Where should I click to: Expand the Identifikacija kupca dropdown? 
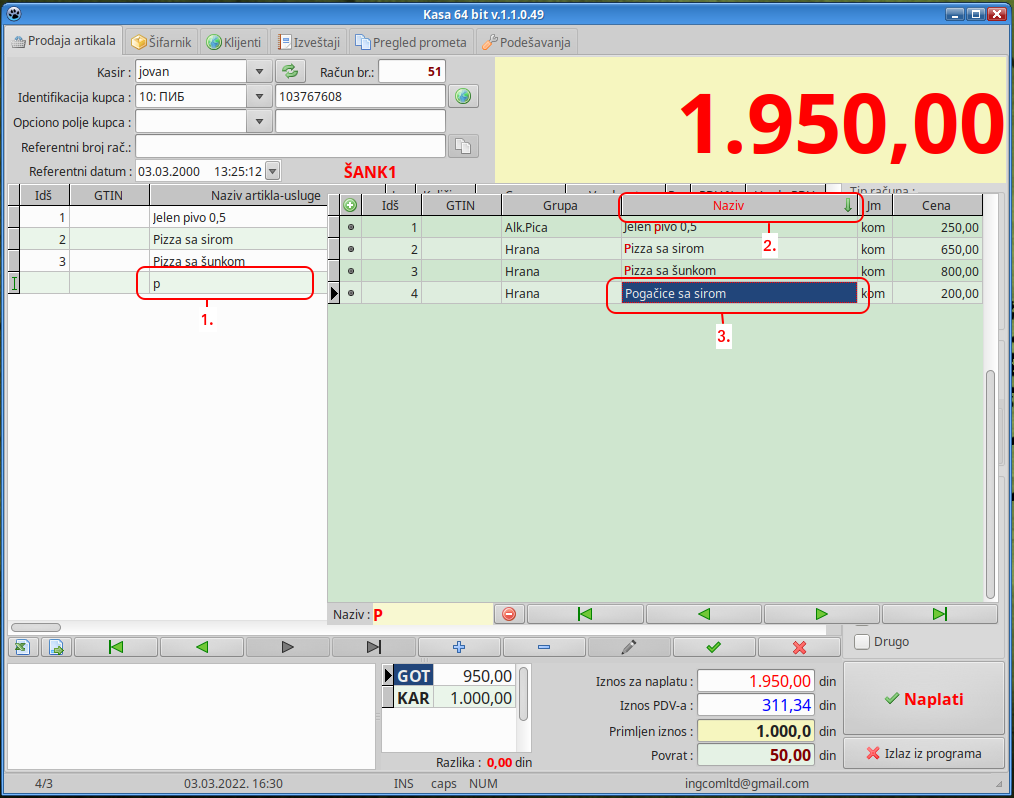259,96
